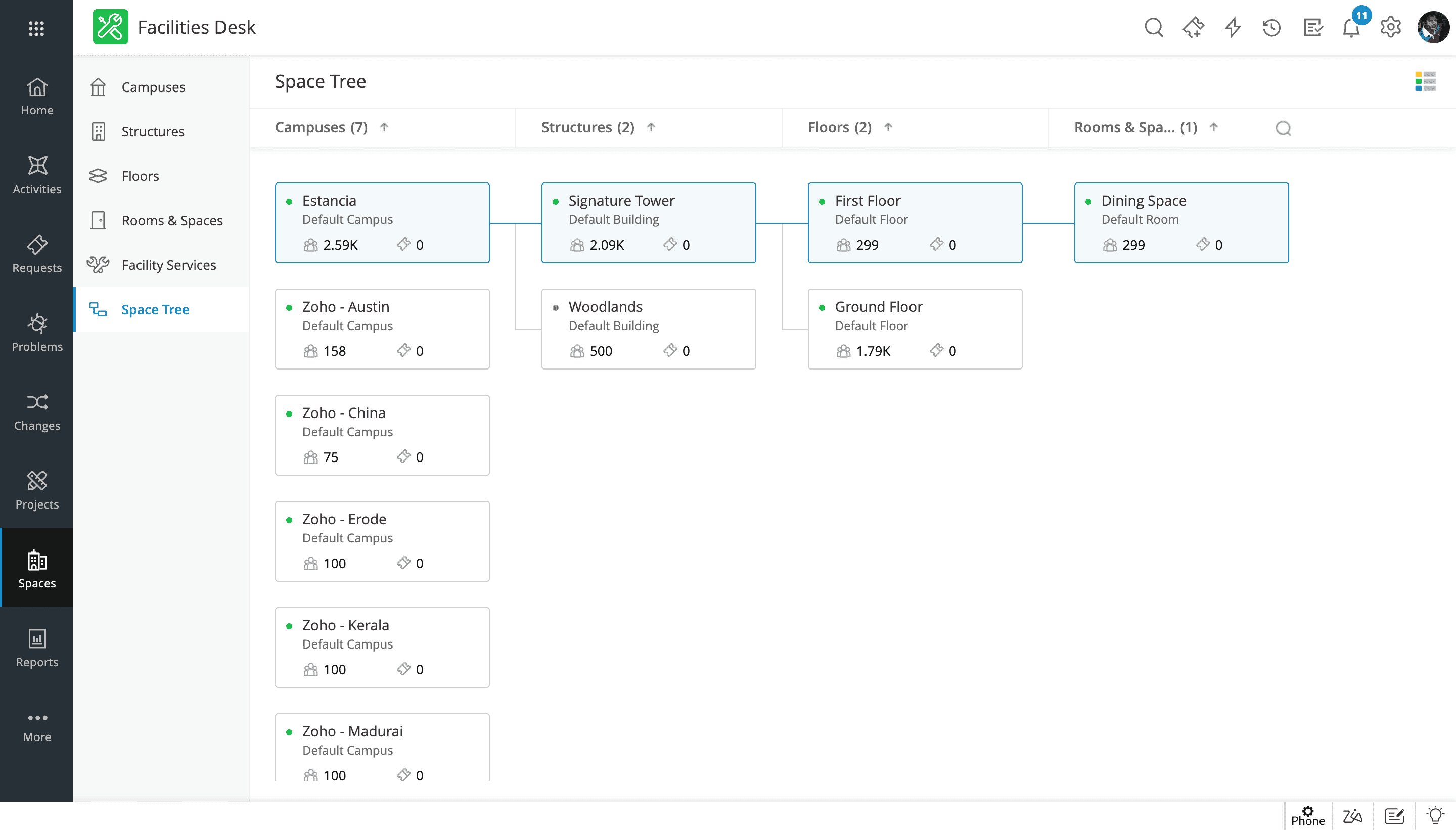Image resolution: width=1456 pixels, height=830 pixels.
Task: Sort Structures column with arrow
Action: click(651, 127)
